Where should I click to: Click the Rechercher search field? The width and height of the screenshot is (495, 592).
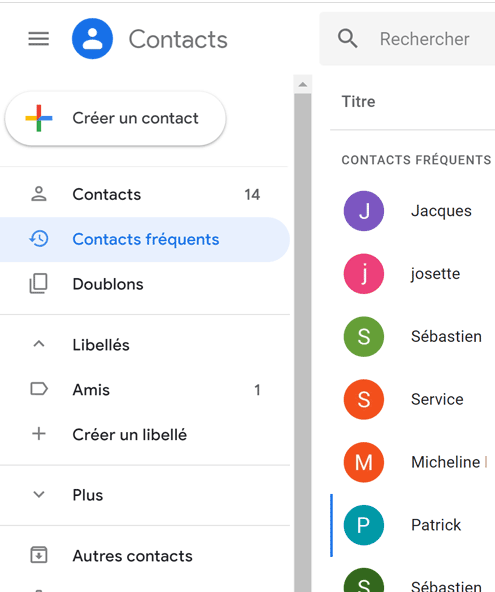click(x=407, y=39)
